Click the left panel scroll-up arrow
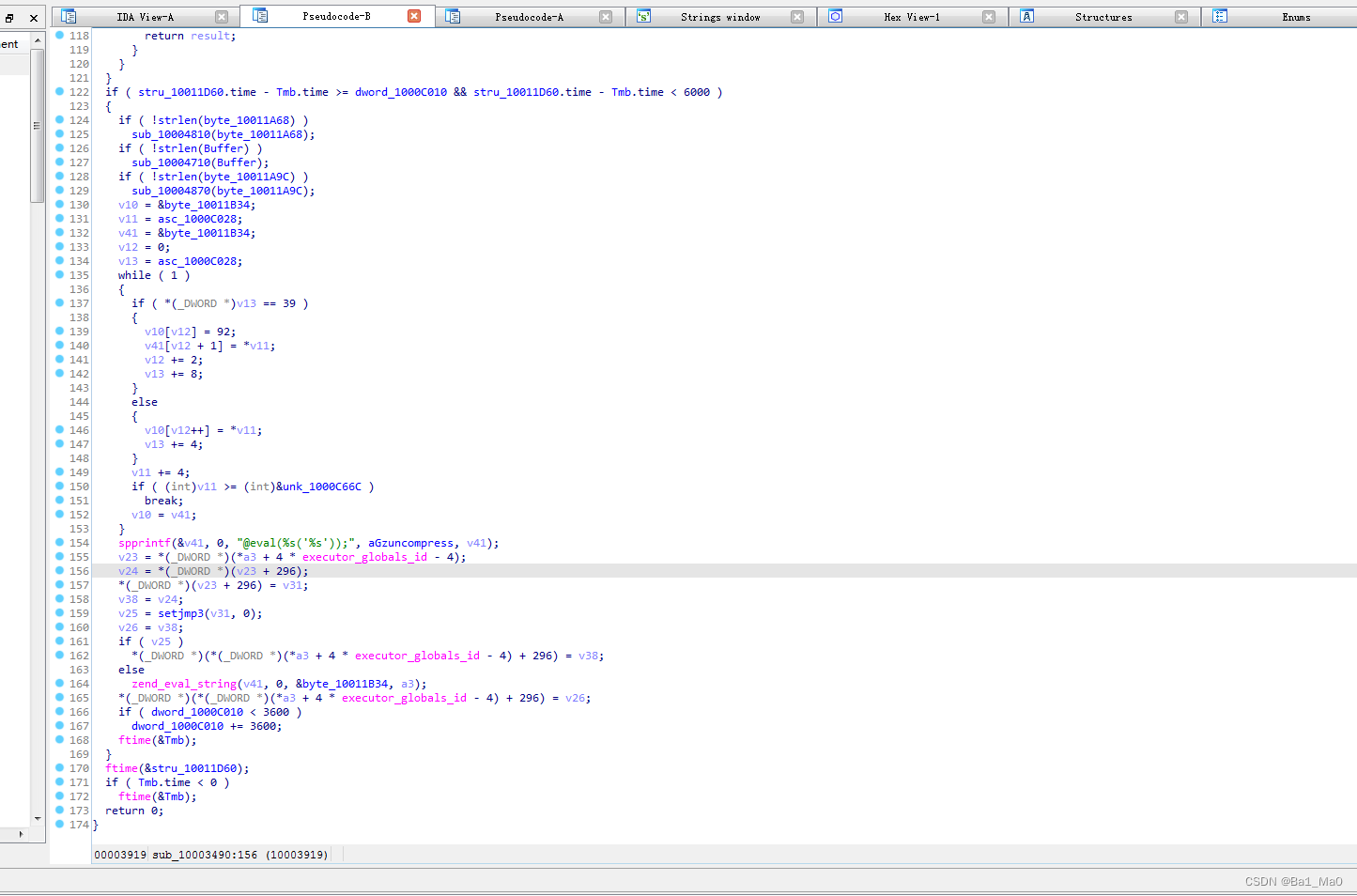 click(x=38, y=41)
